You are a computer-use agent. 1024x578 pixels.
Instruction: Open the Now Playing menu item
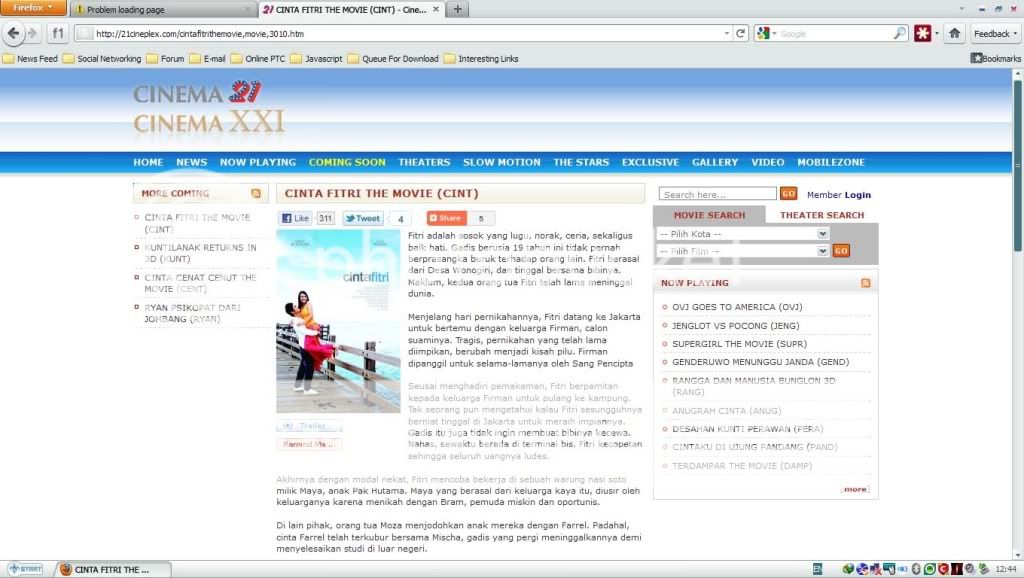pyautogui.click(x=257, y=162)
